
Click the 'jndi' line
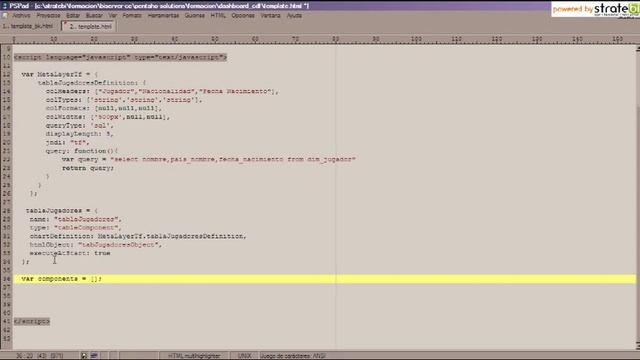[x=67, y=142]
